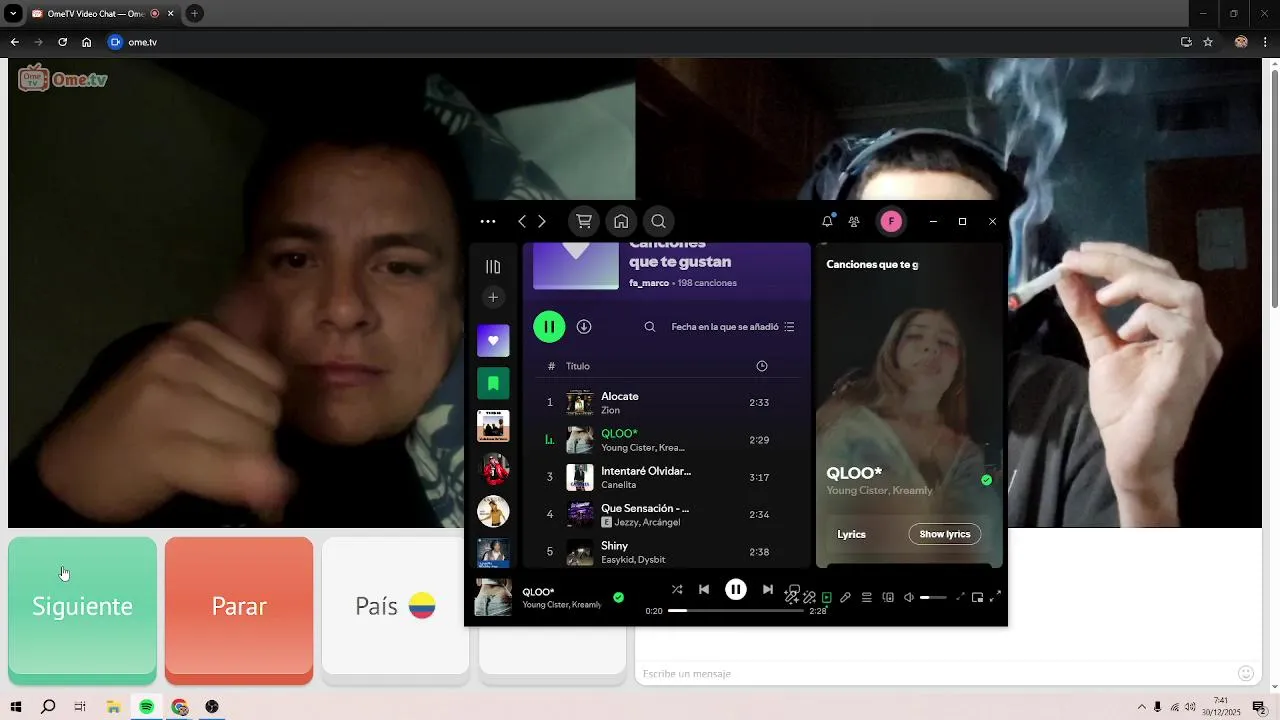Open the 'Fecha en la que se añadió' sort menu
The width and height of the screenshot is (1280, 720).
click(733, 327)
